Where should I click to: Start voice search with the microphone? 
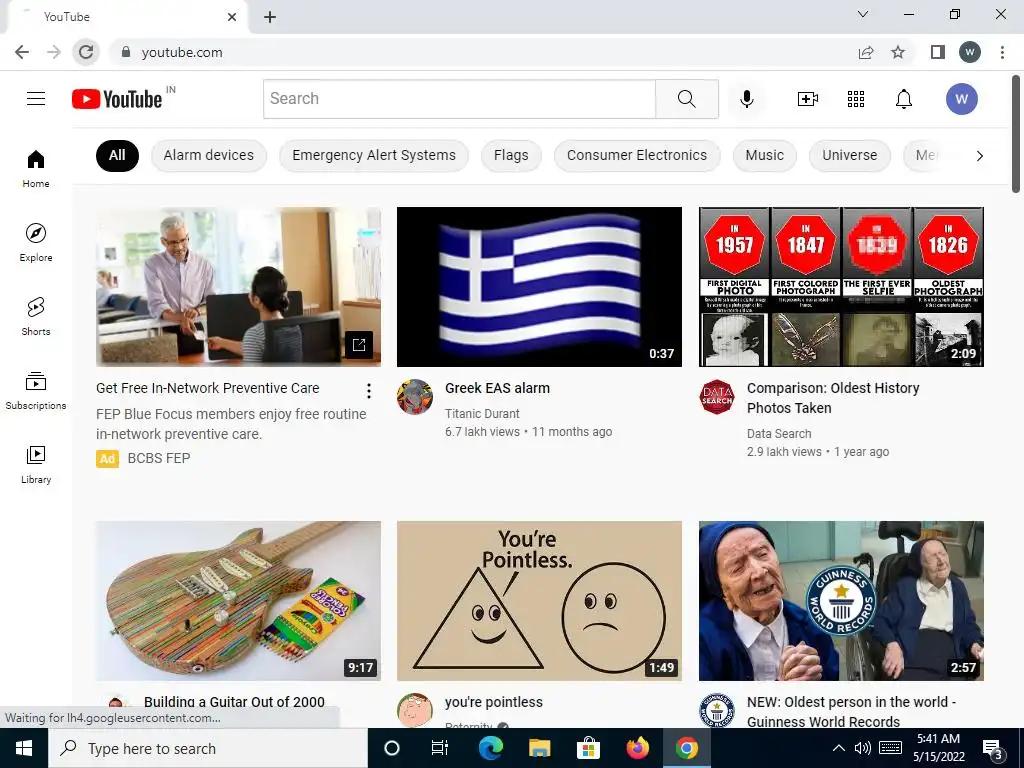[x=746, y=99]
